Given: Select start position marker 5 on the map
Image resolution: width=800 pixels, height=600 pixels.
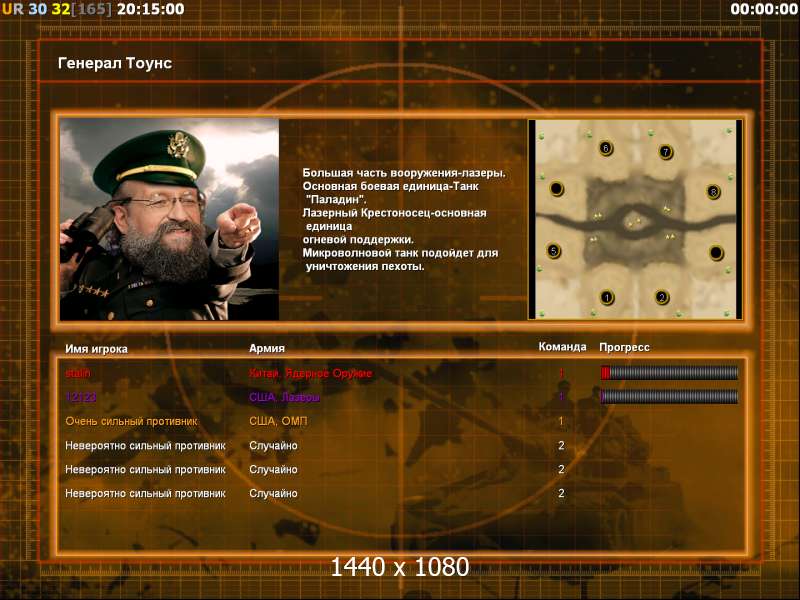Looking at the screenshot, I should (x=554, y=251).
